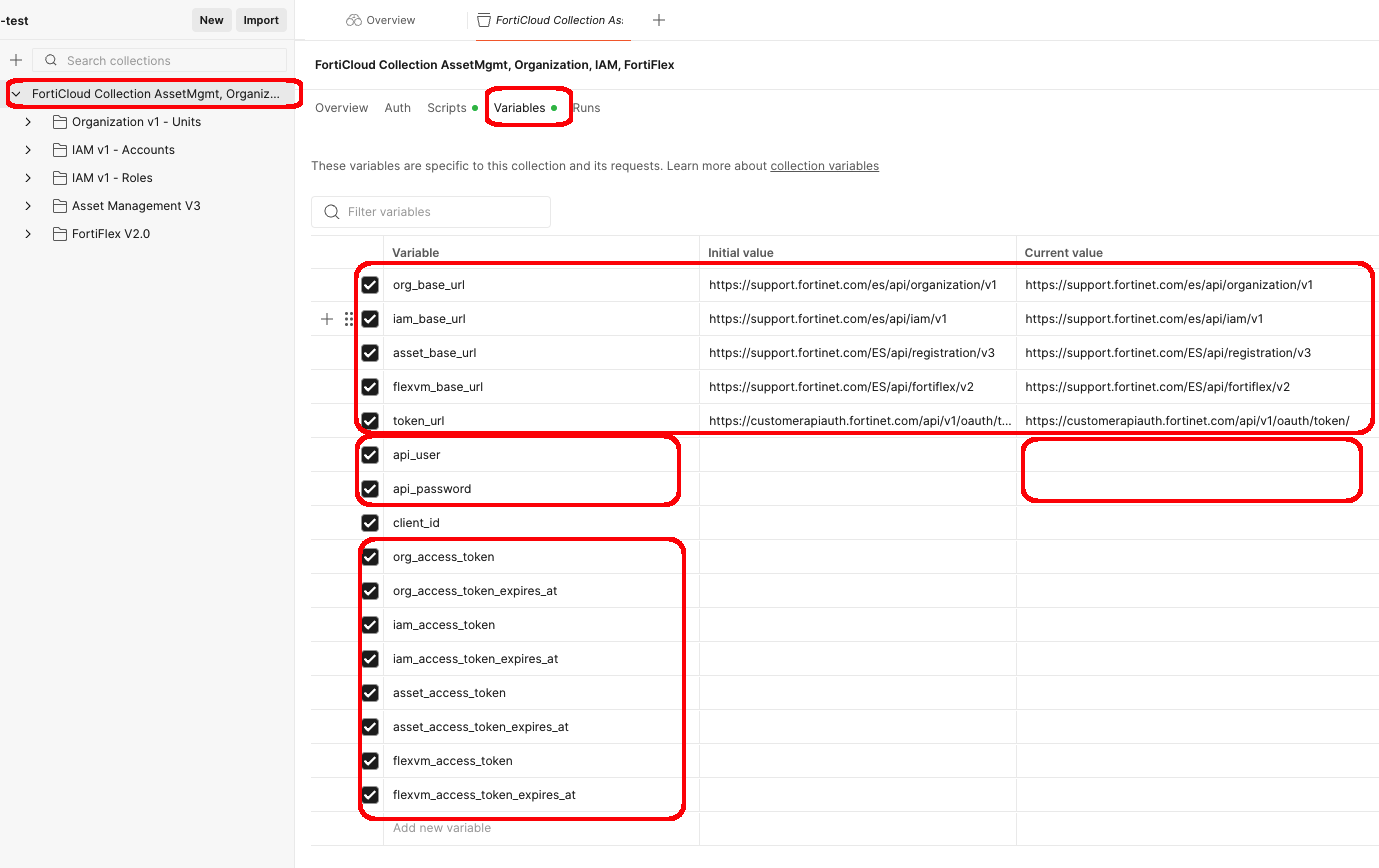Toggle asset_access_token_expires_at checkbox
Screen dimensions: 1379x868
[x=370, y=727]
